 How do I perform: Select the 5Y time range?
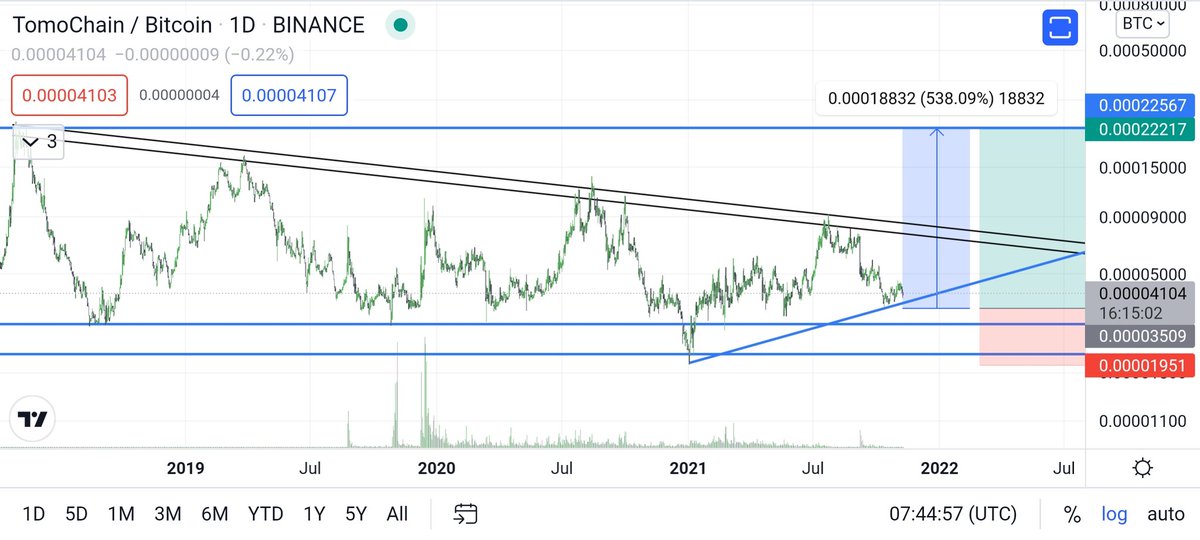click(x=356, y=514)
